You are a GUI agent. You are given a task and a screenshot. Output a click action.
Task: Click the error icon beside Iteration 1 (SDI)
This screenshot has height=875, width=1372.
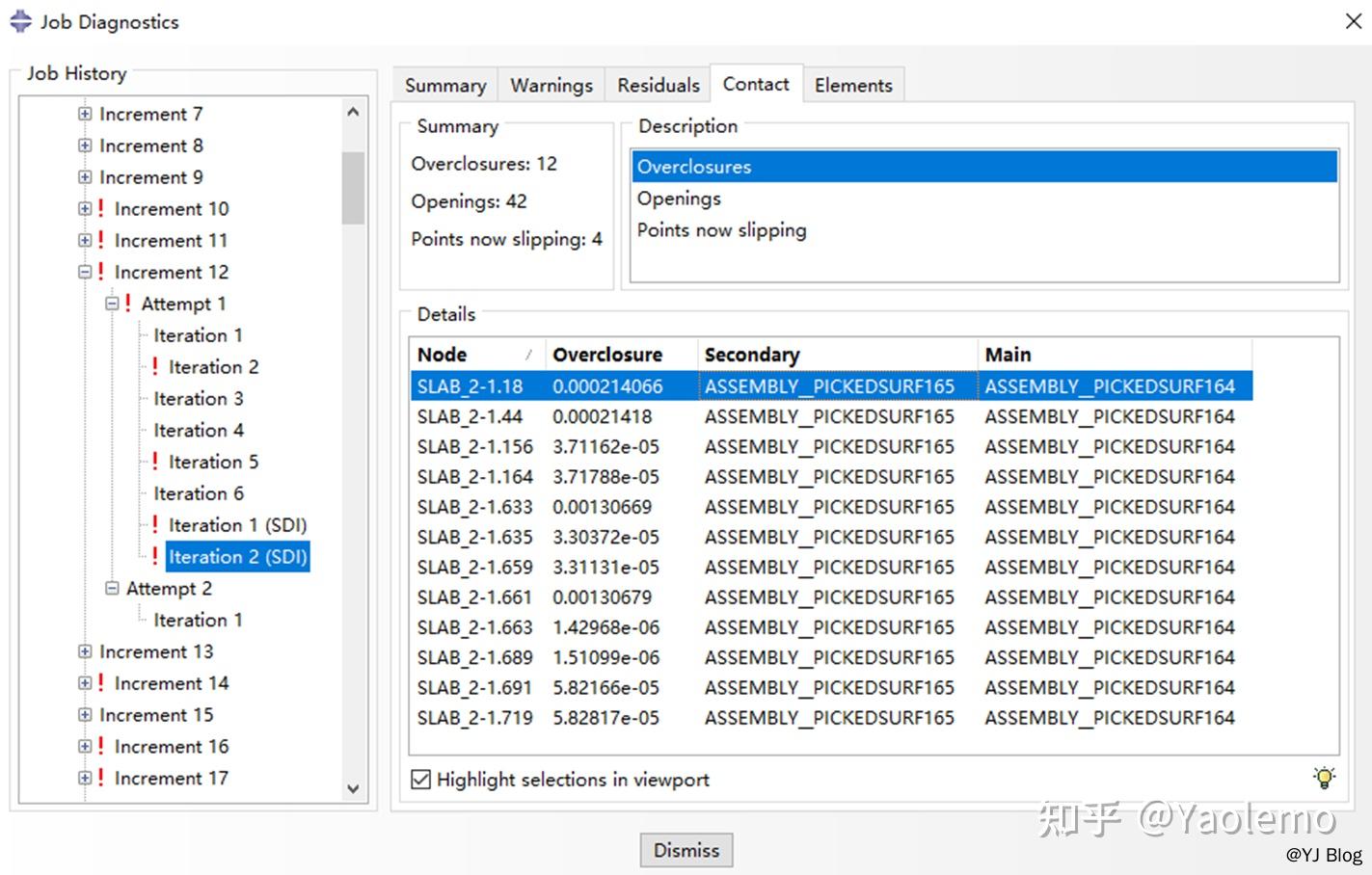(x=154, y=525)
